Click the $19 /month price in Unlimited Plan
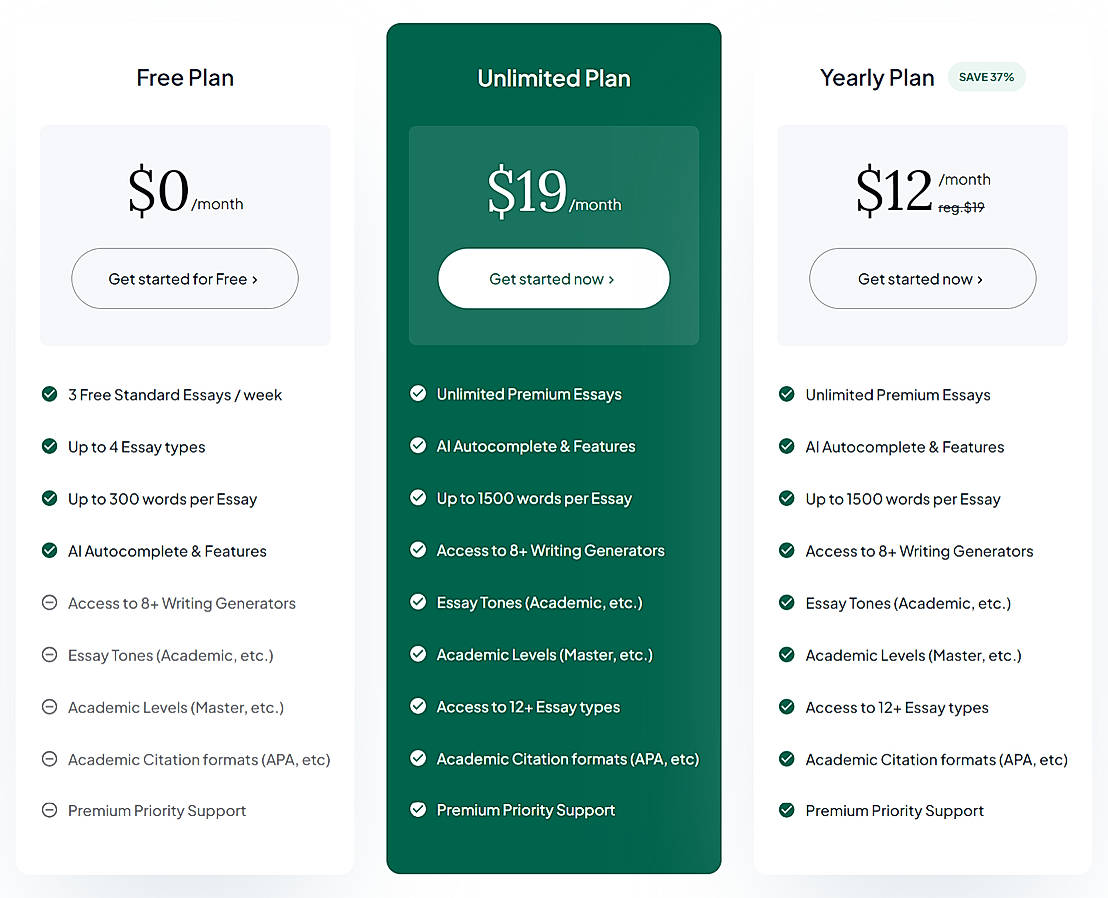The height and width of the screenshot is (898, 1108). click(x=553, y=192)
